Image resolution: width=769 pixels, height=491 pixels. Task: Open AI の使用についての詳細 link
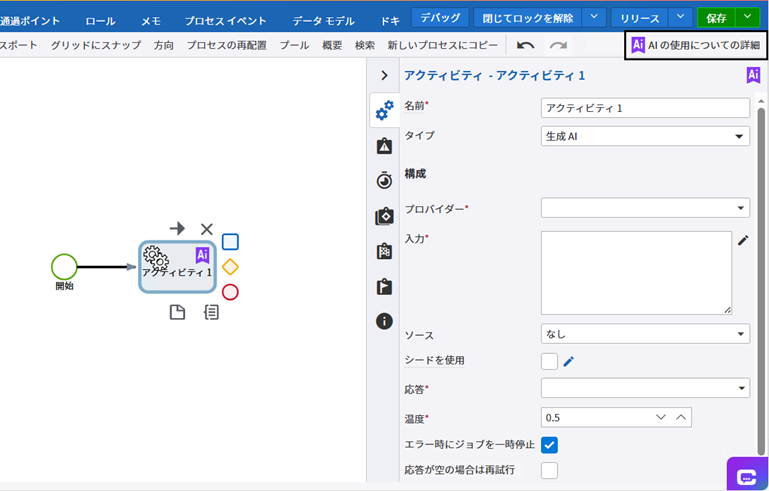click(x=695, y=45)
